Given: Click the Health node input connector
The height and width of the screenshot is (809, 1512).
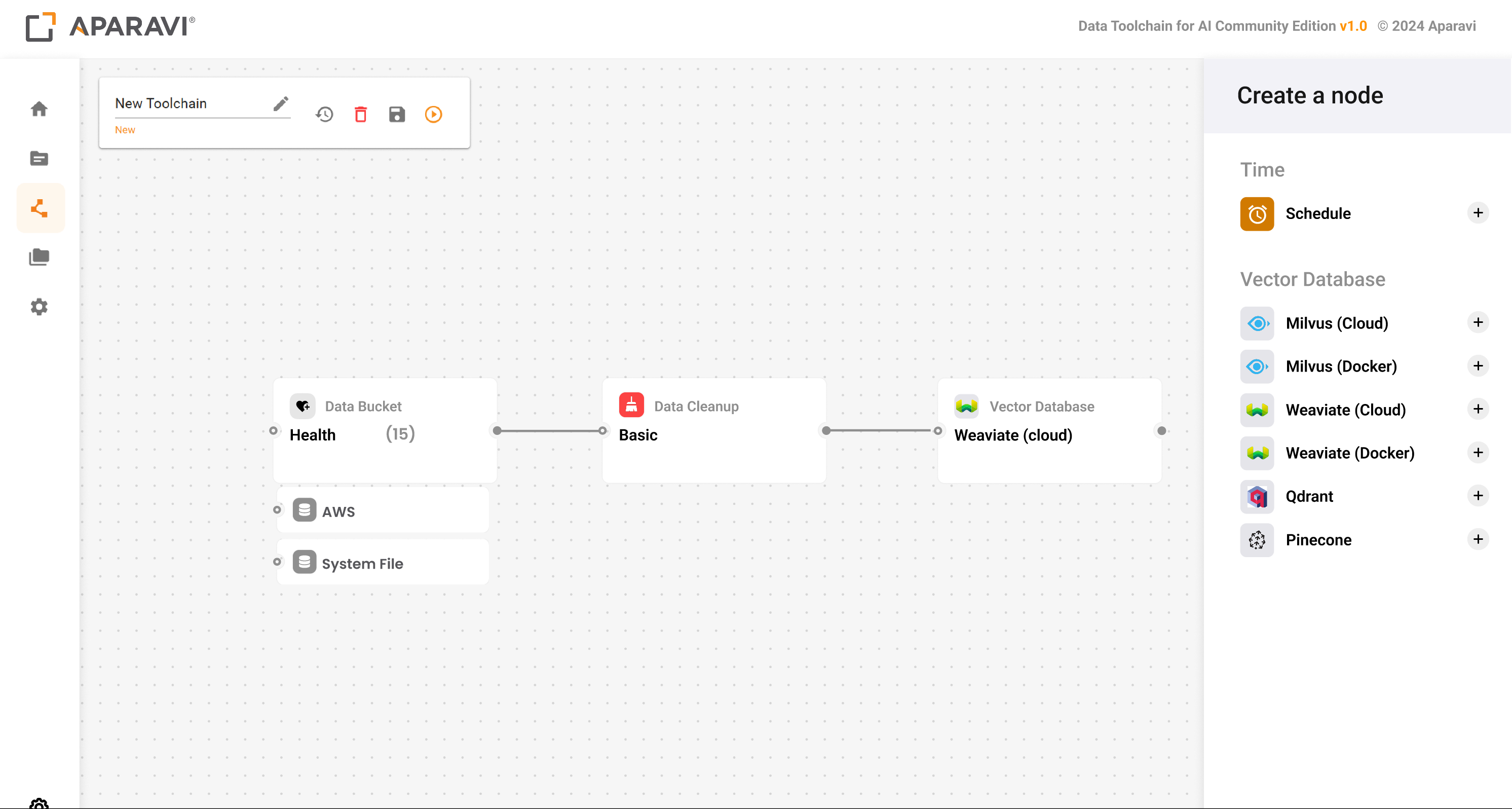Looking at the screenshot, I should tap(274, 431).
